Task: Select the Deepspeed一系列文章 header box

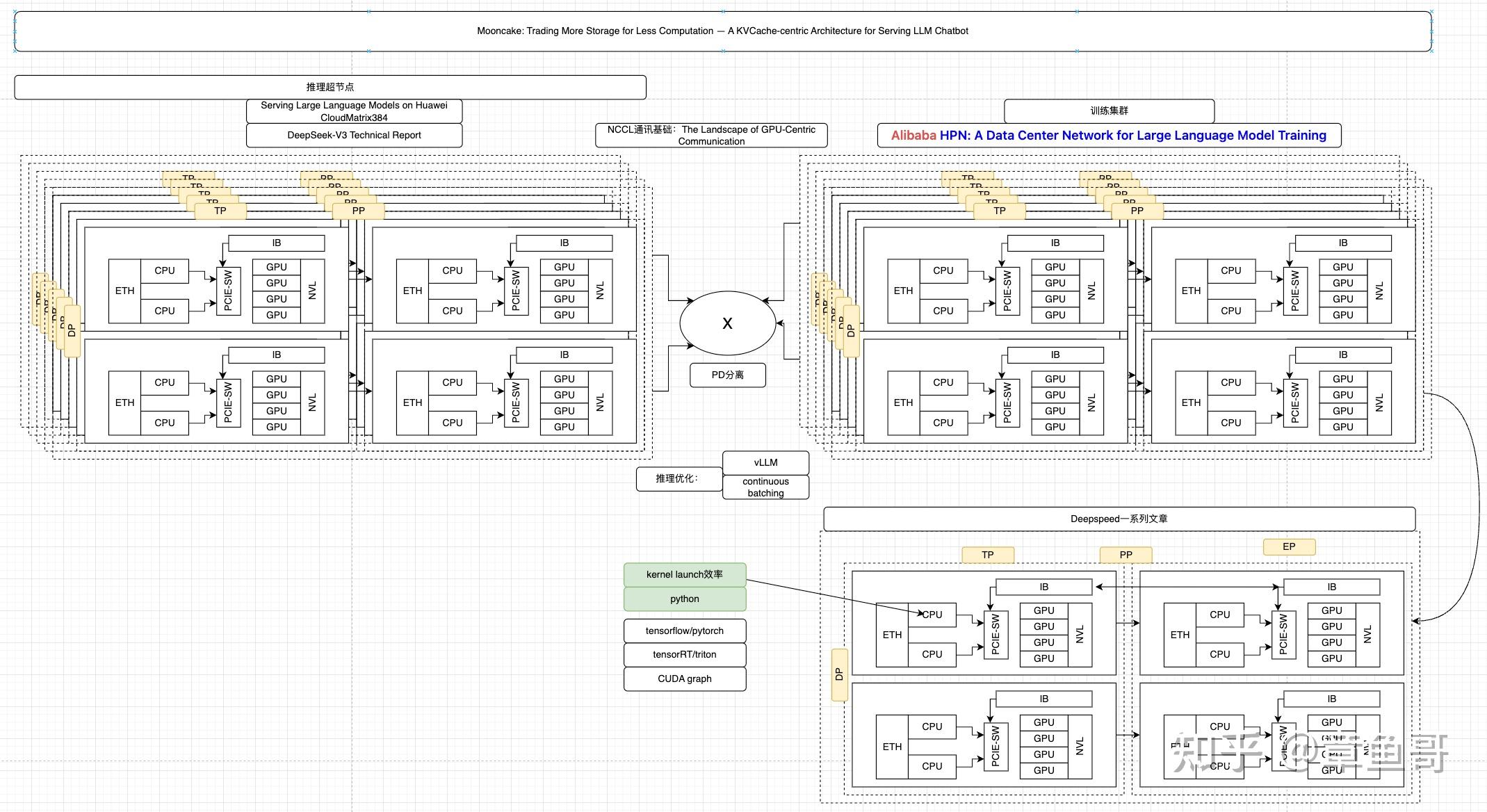Action: point(1119,519)
